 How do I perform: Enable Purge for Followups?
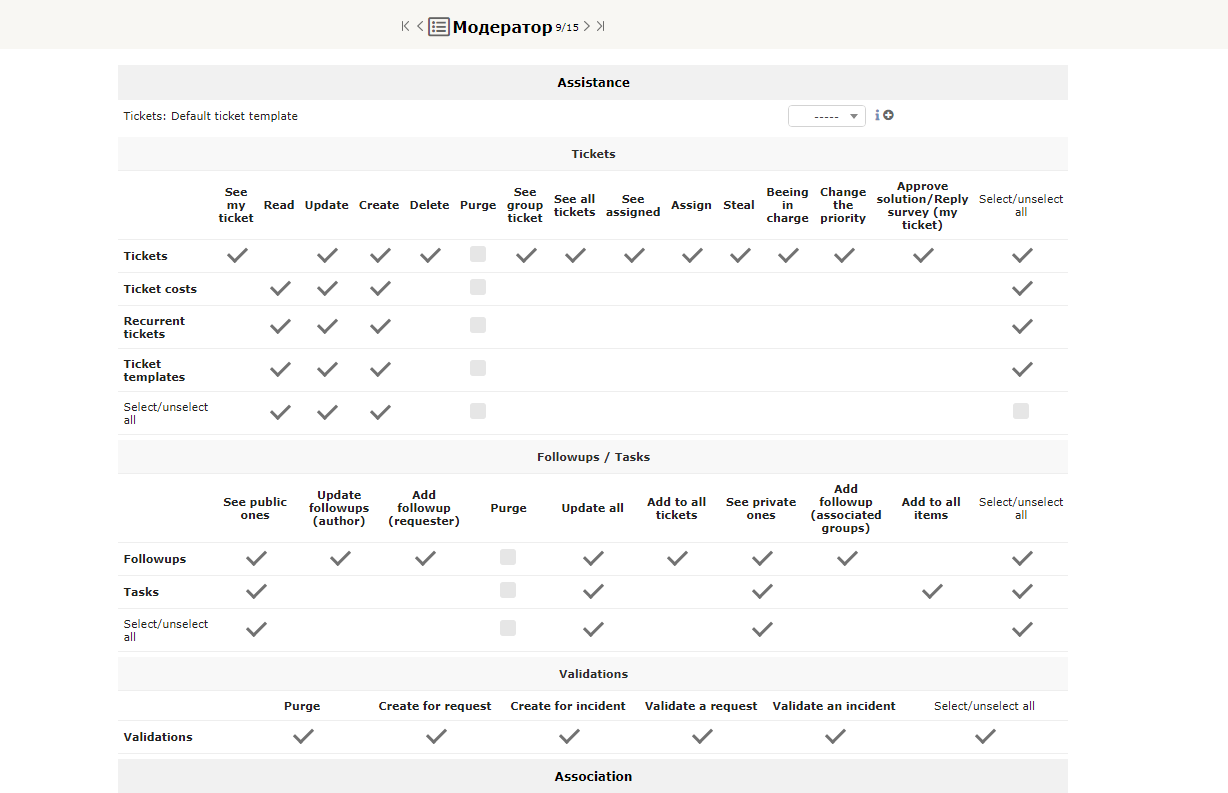click(507, 557)
